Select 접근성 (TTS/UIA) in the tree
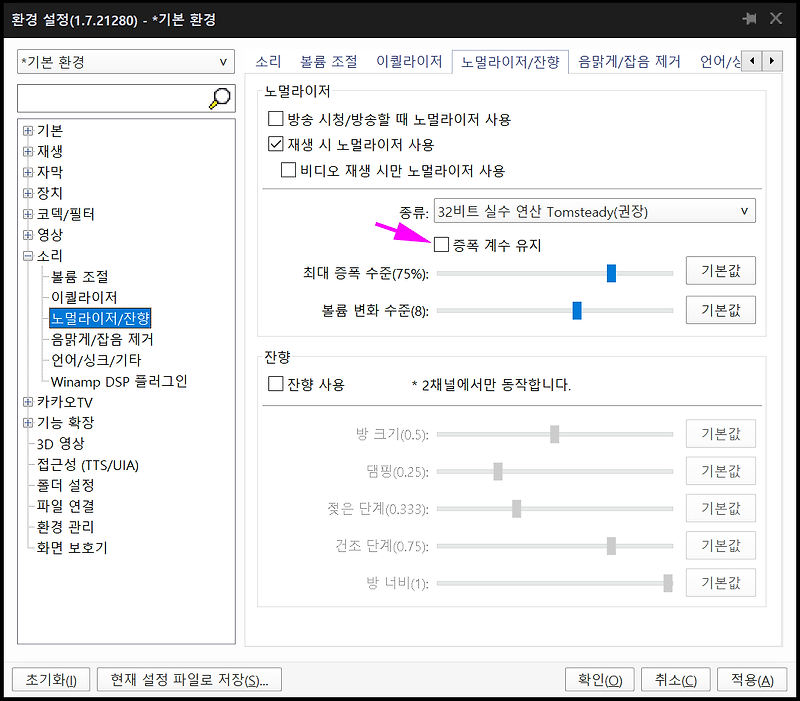This screenshot has height=701, width=800. [x=88, y=465]
